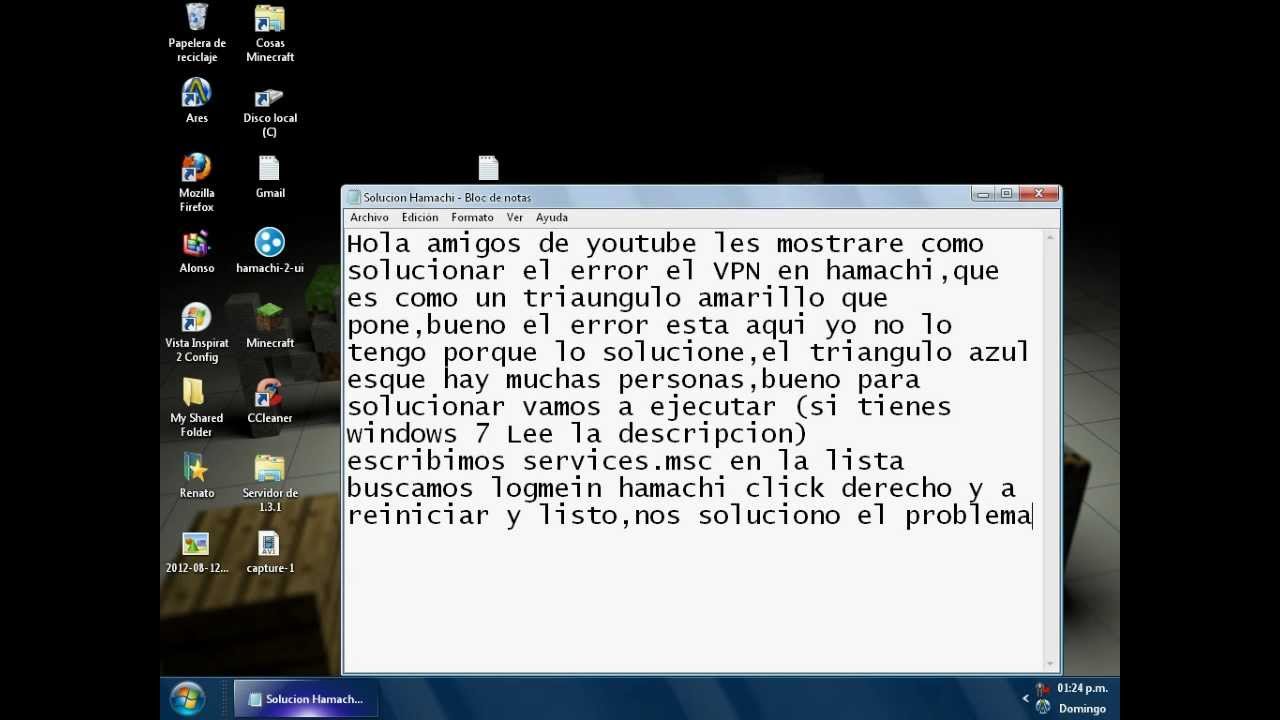
Task: Launch Mozilla Firefox from the desktop
Action: (x=197, y=182)
